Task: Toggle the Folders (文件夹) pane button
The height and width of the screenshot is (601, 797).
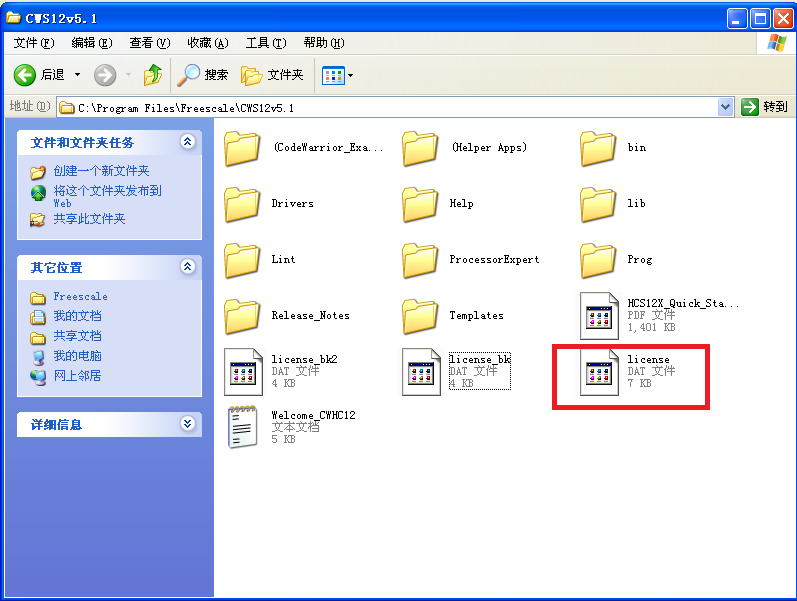Action: [x=272, y=75]
